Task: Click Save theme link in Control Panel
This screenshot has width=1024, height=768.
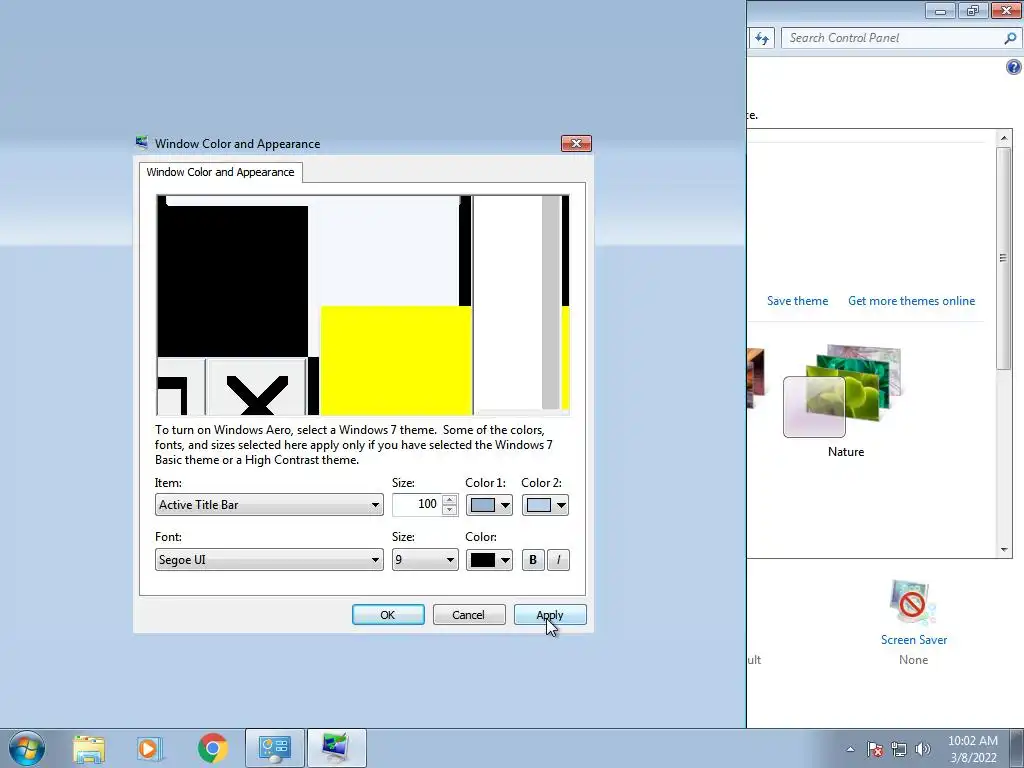Action: point(797,300)
